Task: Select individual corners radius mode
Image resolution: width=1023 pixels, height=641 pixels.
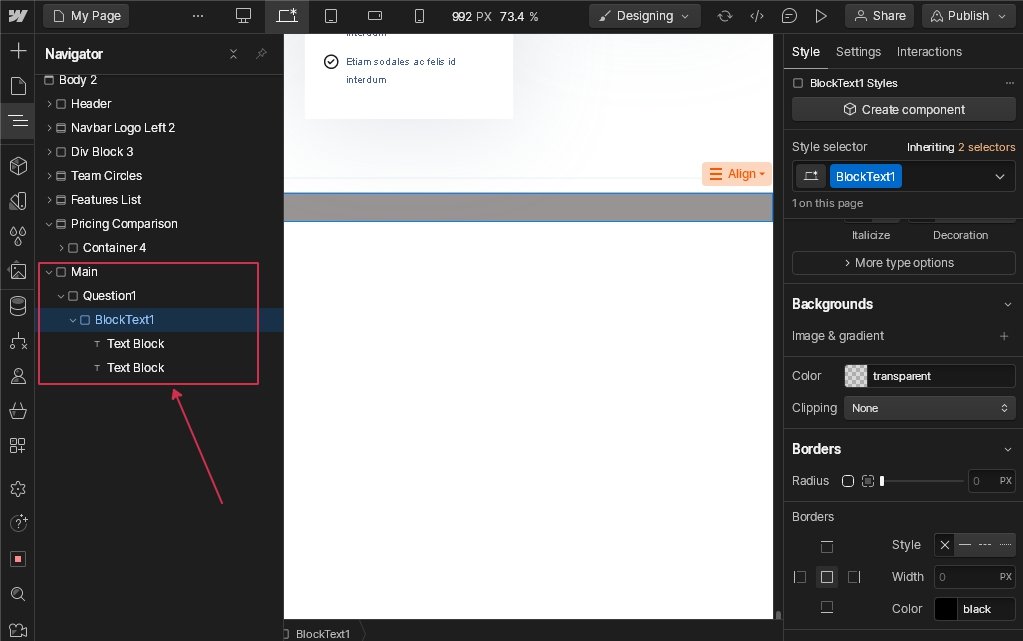Action: coord(867,481)
